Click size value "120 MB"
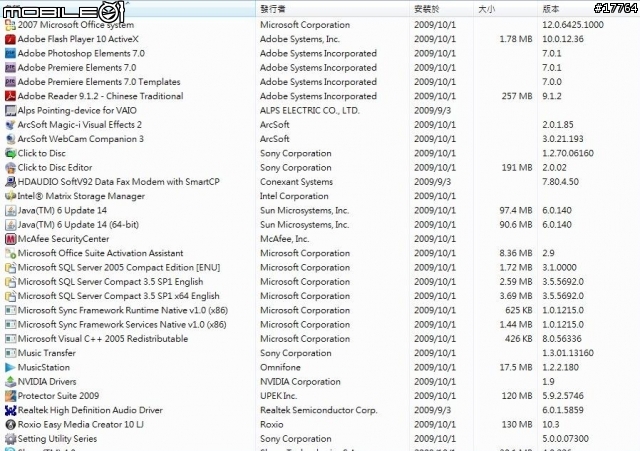This screenshot has width=640, height=451. [517, 396]
